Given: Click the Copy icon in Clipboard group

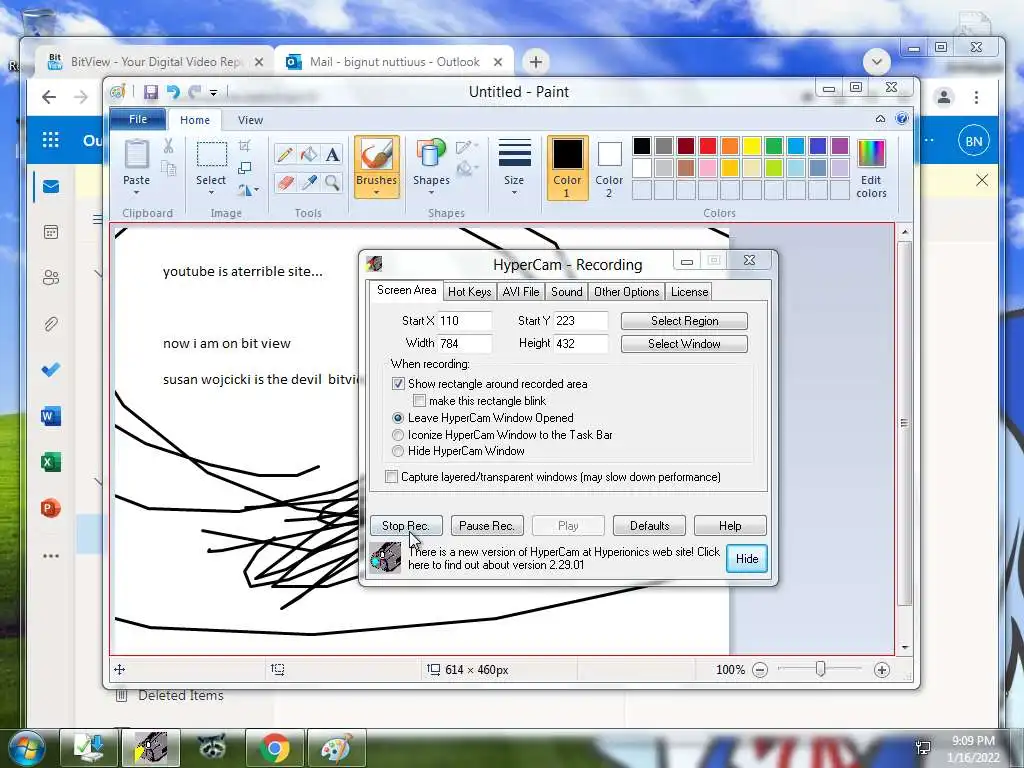Looking at the screenshot, I should coord(168,169).
